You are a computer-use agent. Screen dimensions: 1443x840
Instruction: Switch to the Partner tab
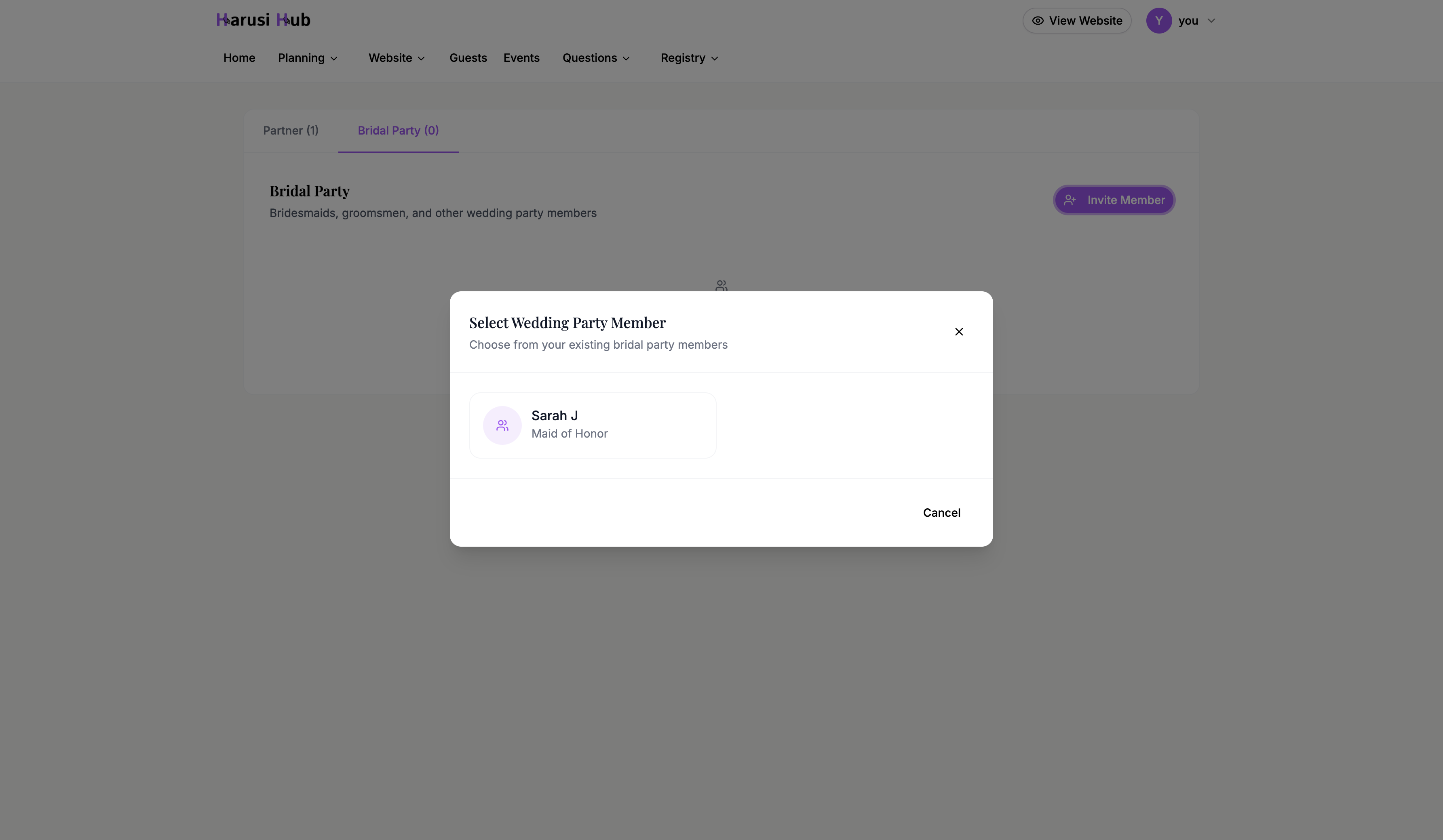click(290, 131)
